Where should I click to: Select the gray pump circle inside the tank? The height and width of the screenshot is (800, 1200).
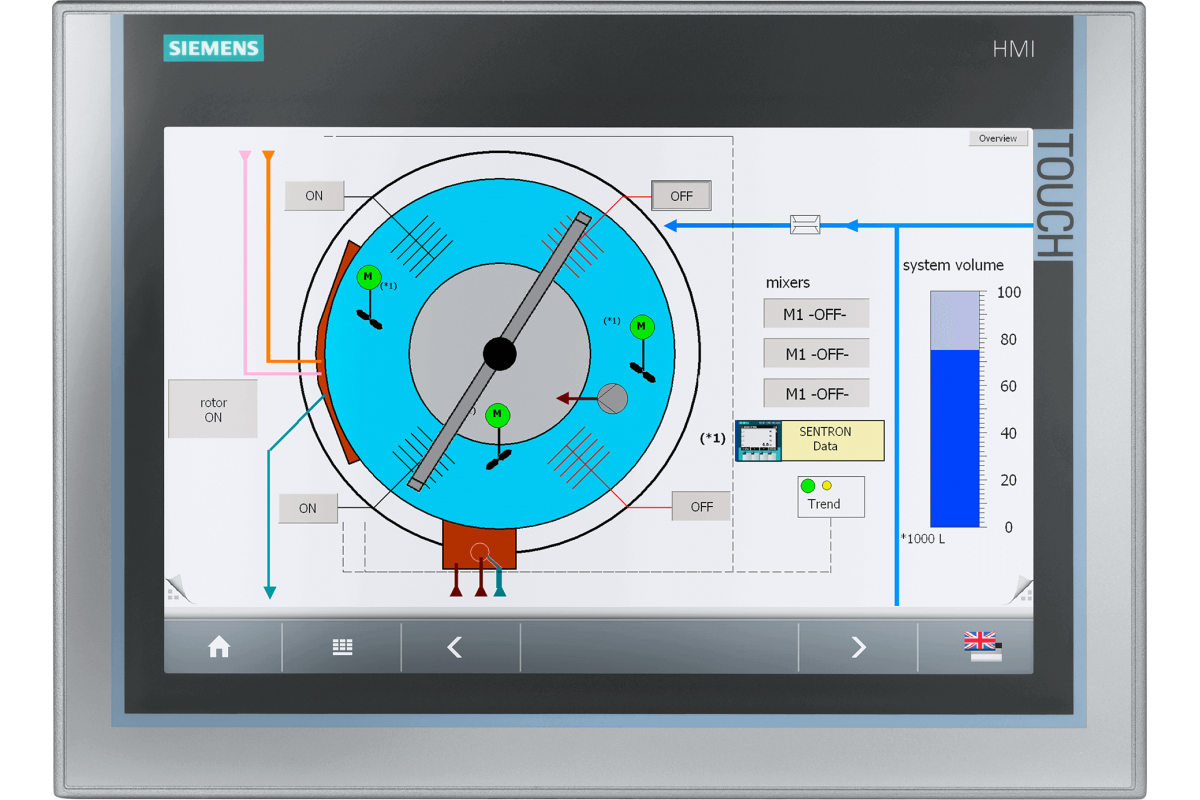[x=612, y=398]
